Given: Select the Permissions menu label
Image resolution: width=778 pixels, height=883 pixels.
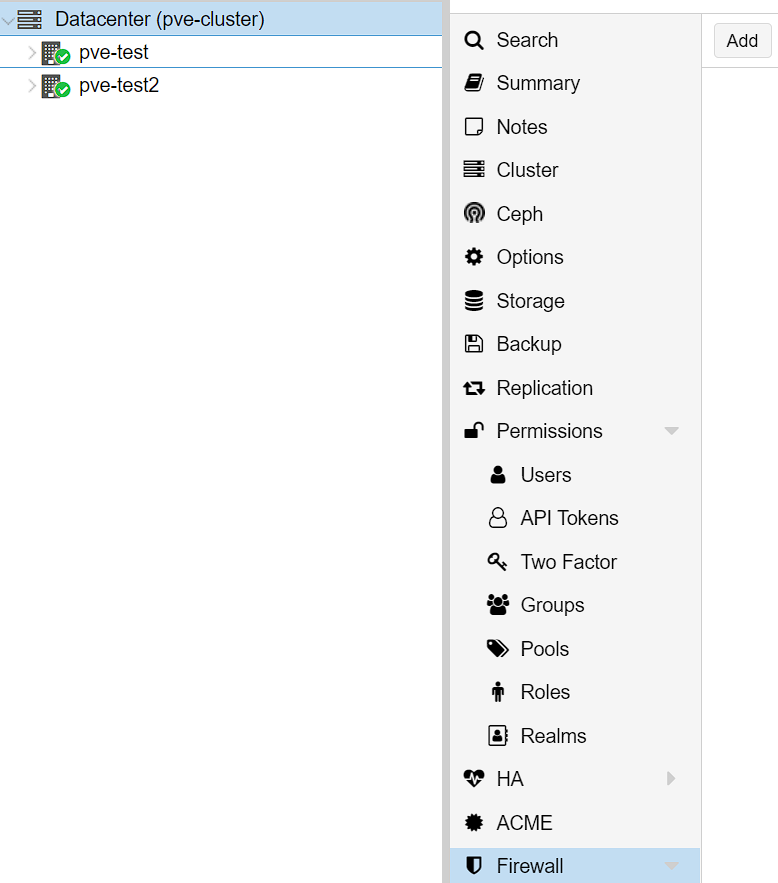Looking at the screenshot, I should [549, 431].
